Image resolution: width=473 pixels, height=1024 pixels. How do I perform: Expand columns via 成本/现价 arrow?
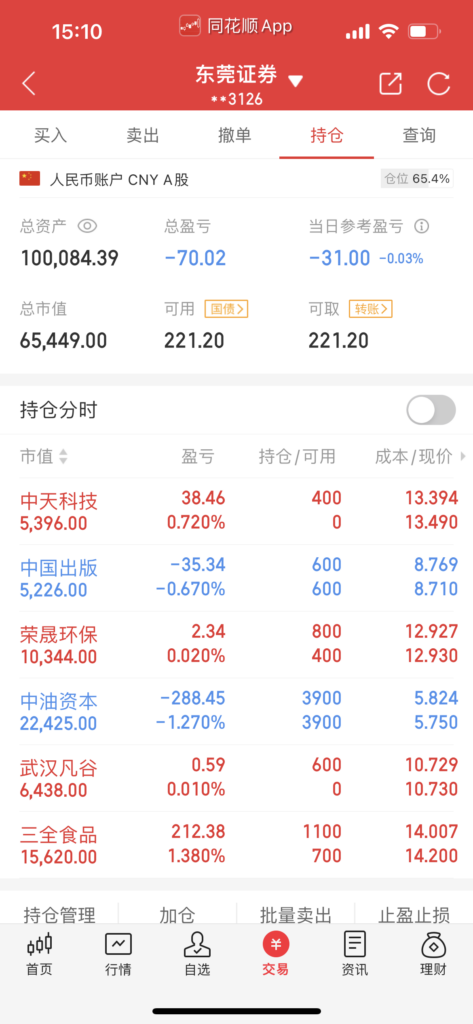(x=463, y=456)
